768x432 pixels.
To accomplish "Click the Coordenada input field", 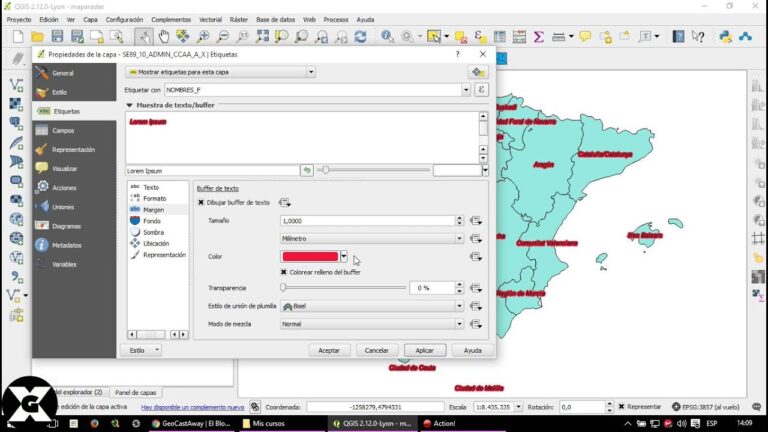I will [x=375, y=407].
